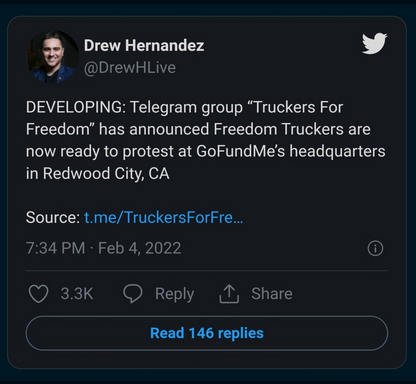This screenshot has width=416, height=384.
Task: Click the word DEVELOPING in tweet
Action: [74, 107]
